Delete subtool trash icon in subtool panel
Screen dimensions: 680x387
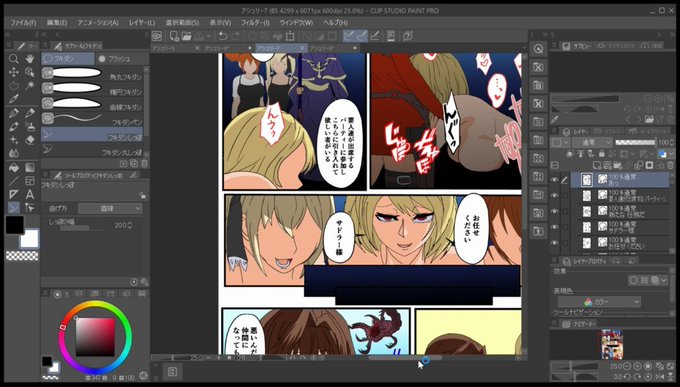tap(144, 164)
